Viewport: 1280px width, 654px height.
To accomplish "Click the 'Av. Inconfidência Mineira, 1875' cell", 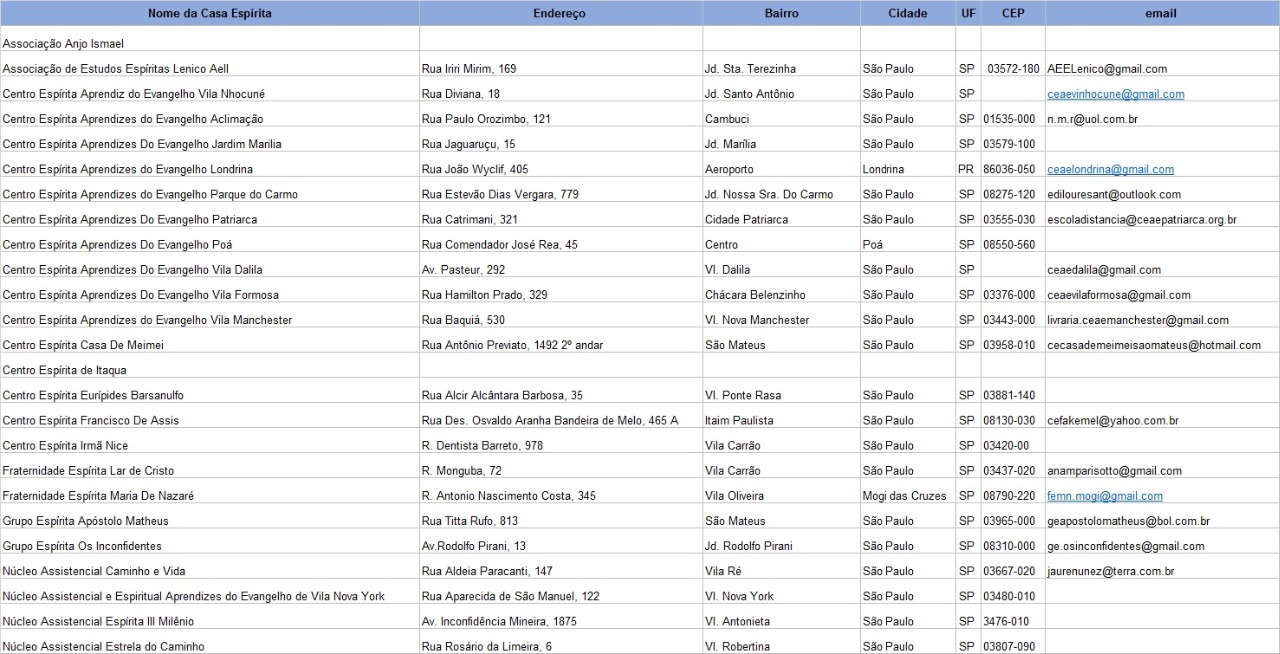I will pos(499,621).
